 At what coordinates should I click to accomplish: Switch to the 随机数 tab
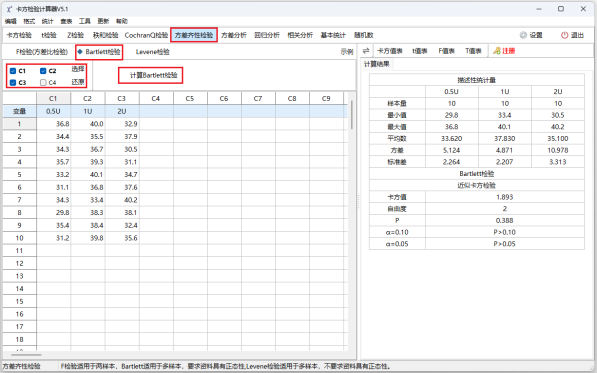click(x=364, y=35)
